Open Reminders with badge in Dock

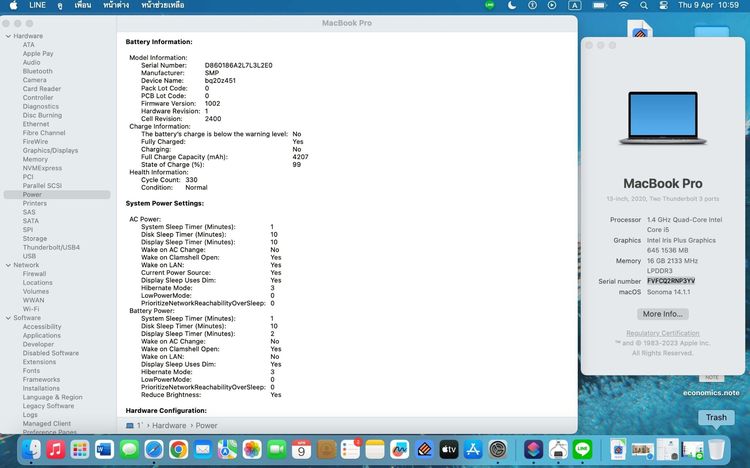pos(350,450)
